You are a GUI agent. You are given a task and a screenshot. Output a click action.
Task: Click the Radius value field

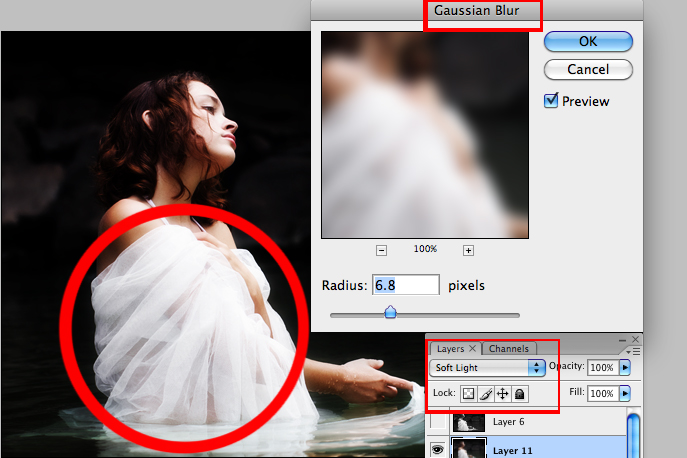coord(406,285)
